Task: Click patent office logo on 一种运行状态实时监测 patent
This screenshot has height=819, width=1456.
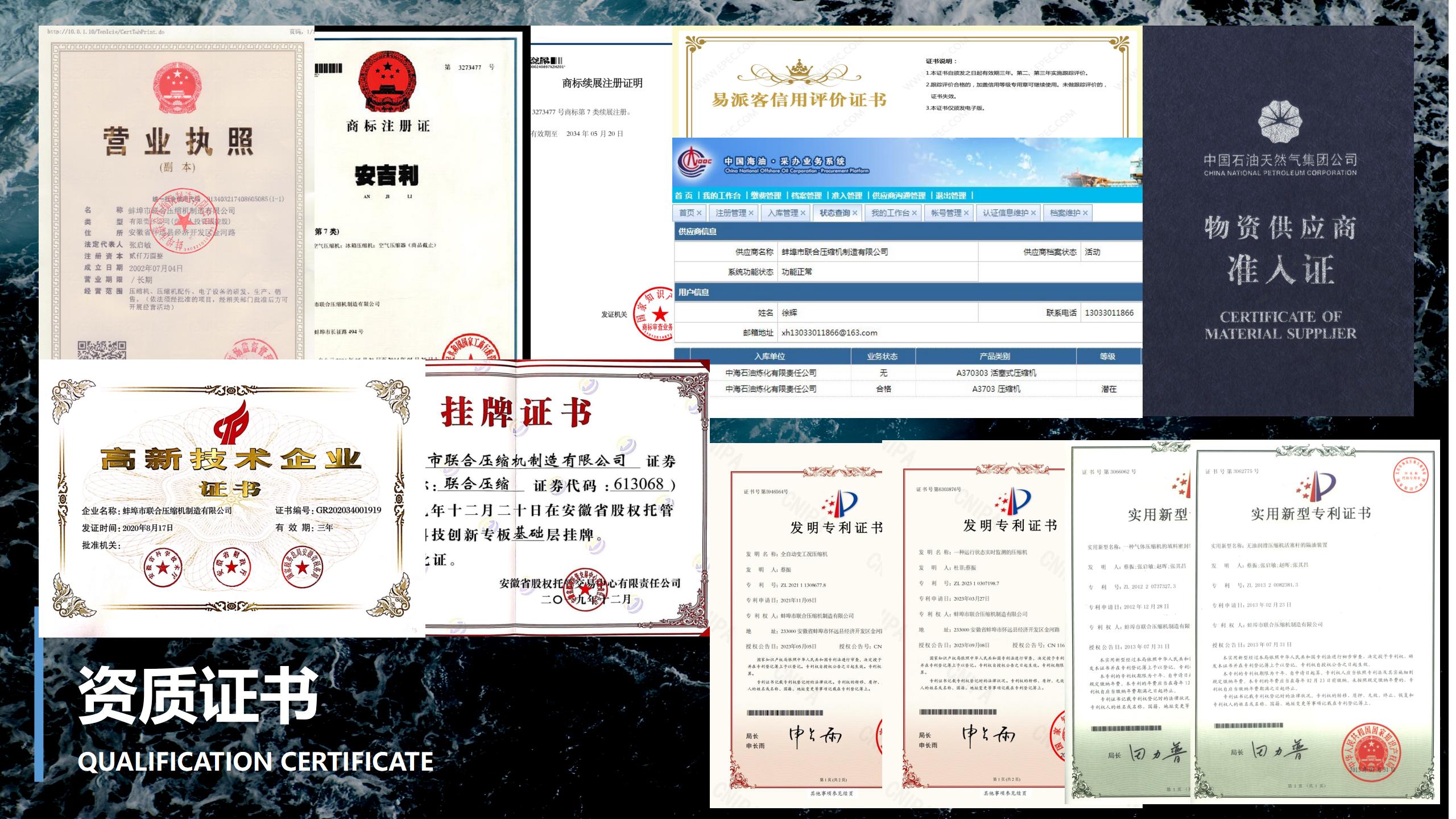Action: [1012, 502]
